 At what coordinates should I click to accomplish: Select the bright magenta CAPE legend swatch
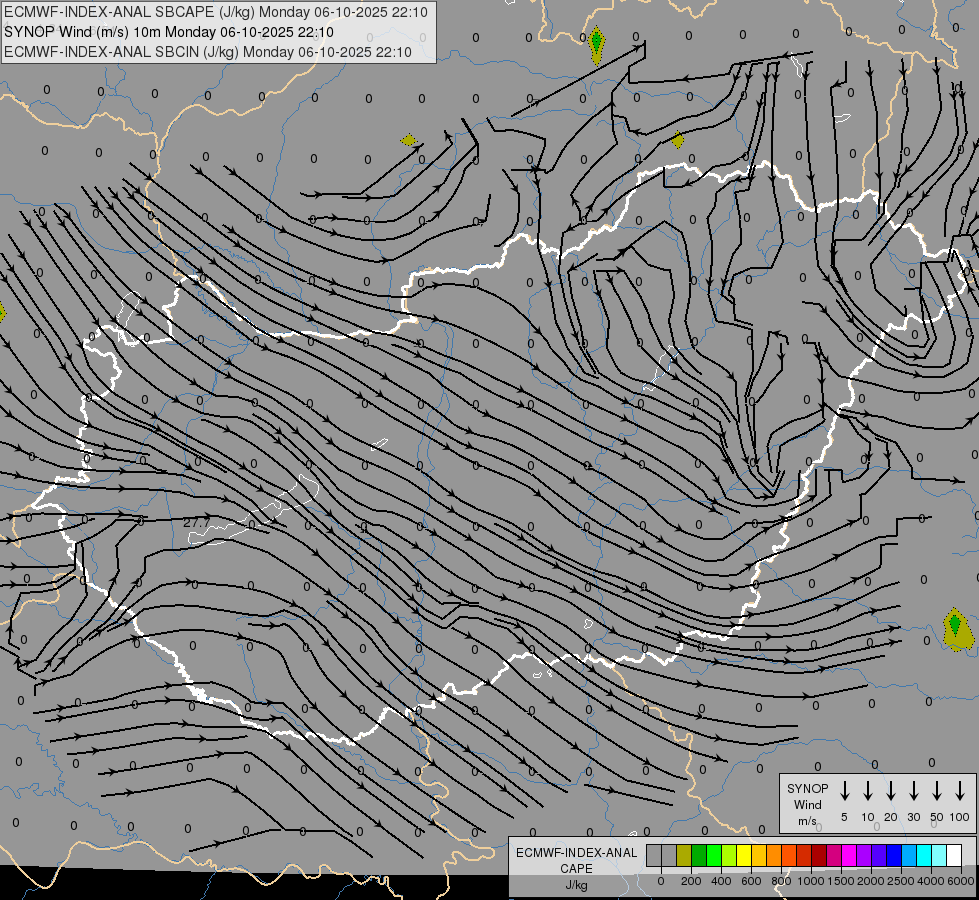[x=849, y=855]
